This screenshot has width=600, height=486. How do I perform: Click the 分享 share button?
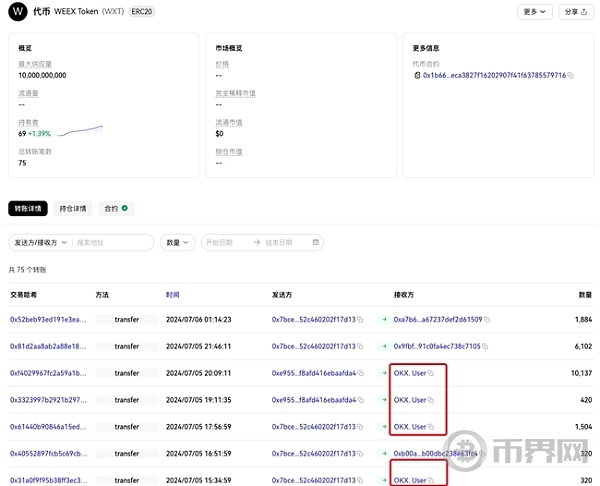576,12
